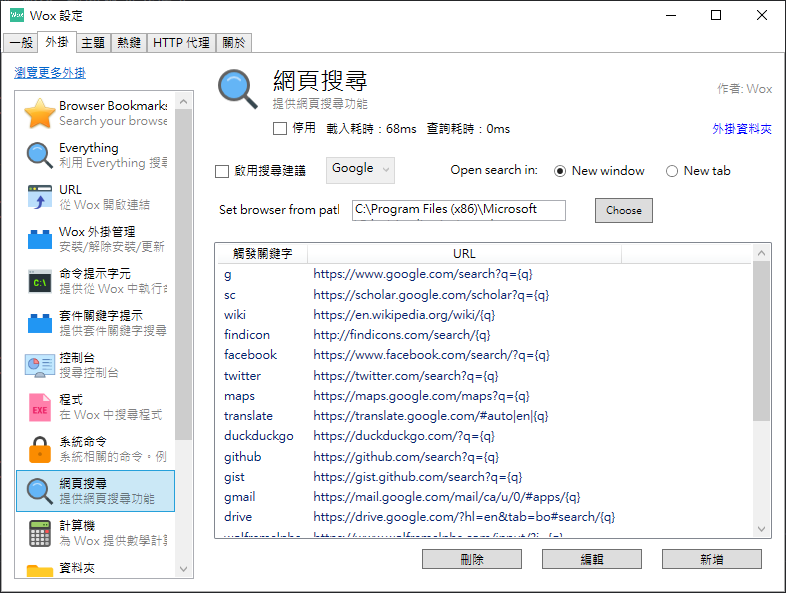
Task: Select the 控制台 control panel icon
Action: 40,365
